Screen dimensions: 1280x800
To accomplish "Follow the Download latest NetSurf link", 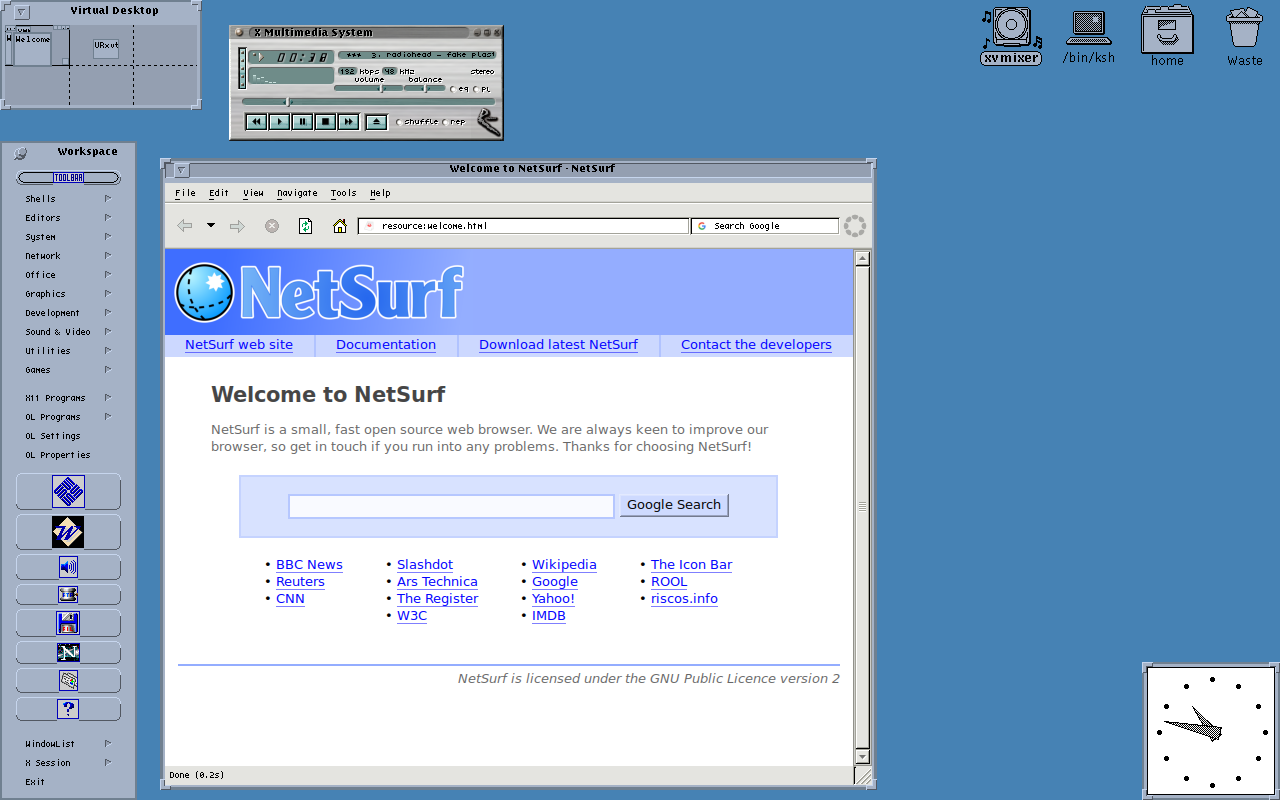I will pyautogui.click(x=558, y=345).
